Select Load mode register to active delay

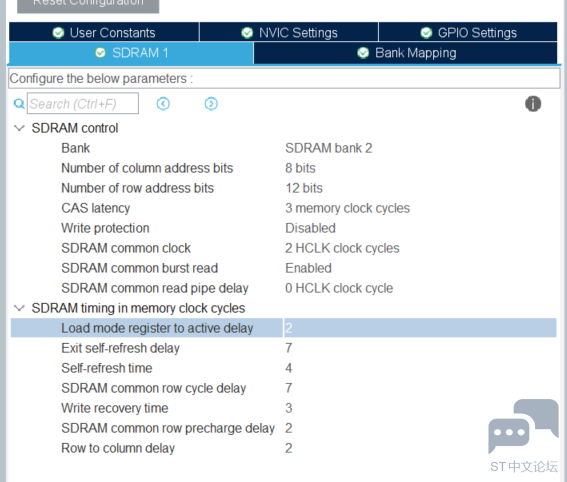[x=157, y=328]
